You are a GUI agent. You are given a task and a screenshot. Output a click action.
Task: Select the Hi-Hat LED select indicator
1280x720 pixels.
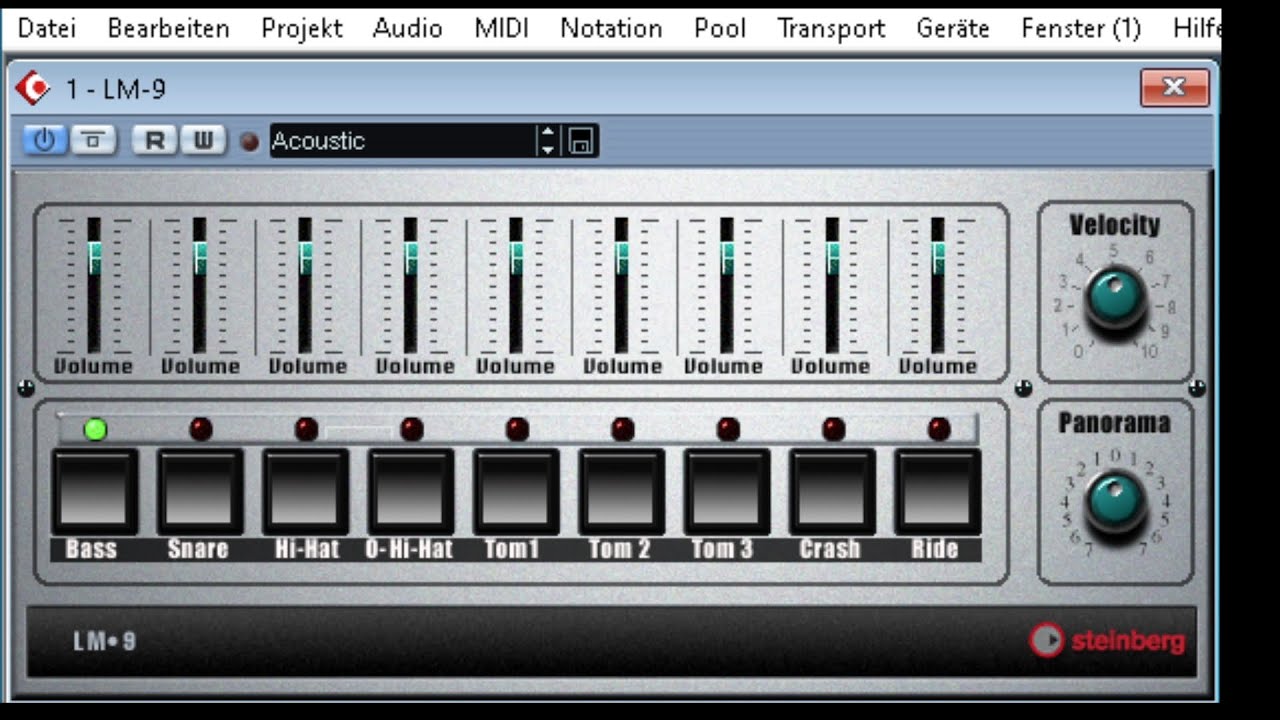click(306, 429)
